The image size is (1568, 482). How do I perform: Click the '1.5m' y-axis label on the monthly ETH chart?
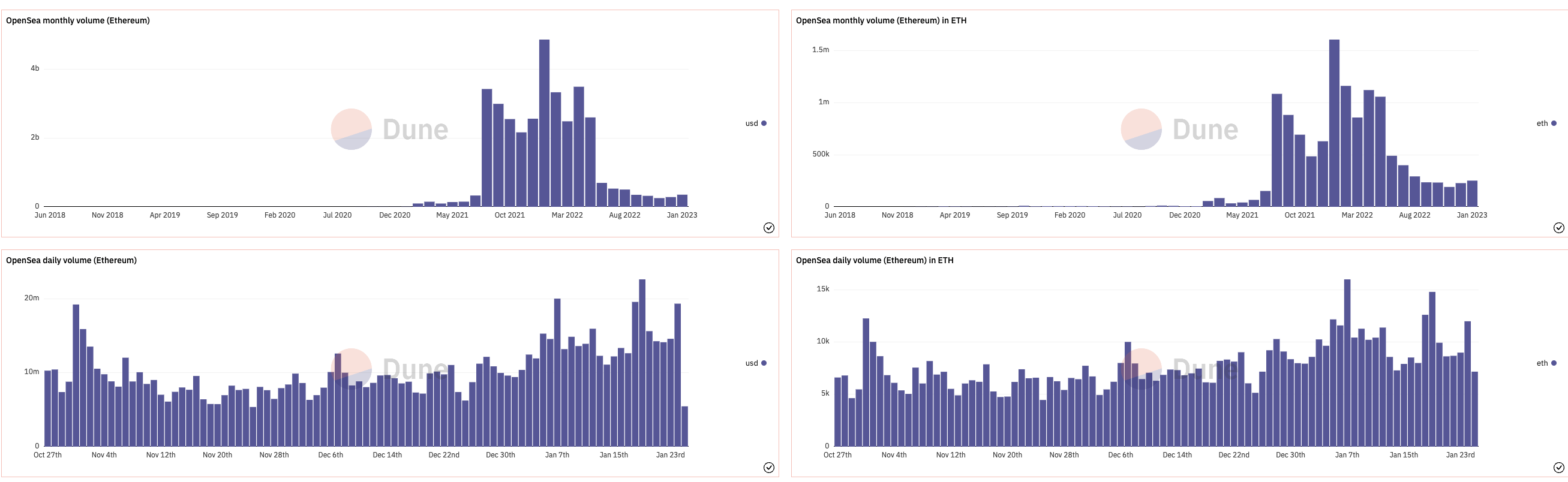point(821,50)
